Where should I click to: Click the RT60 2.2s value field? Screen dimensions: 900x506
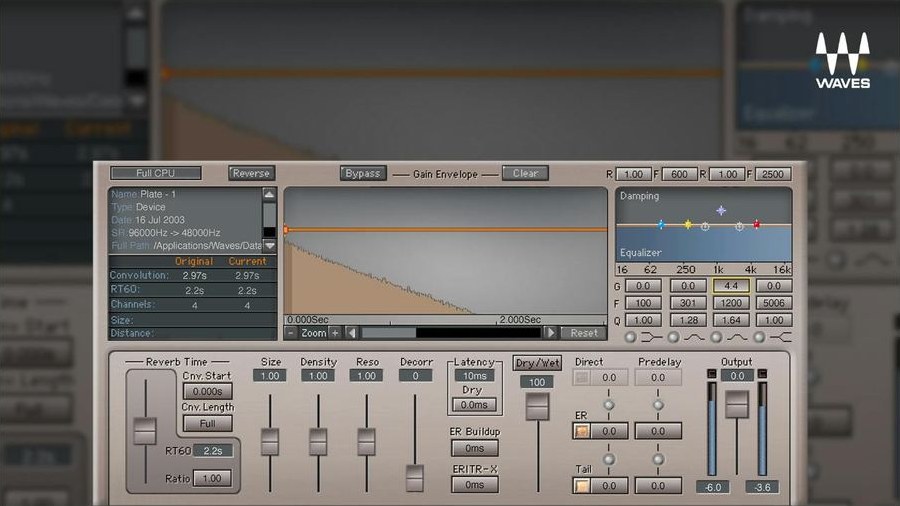[x=213, y=451]
